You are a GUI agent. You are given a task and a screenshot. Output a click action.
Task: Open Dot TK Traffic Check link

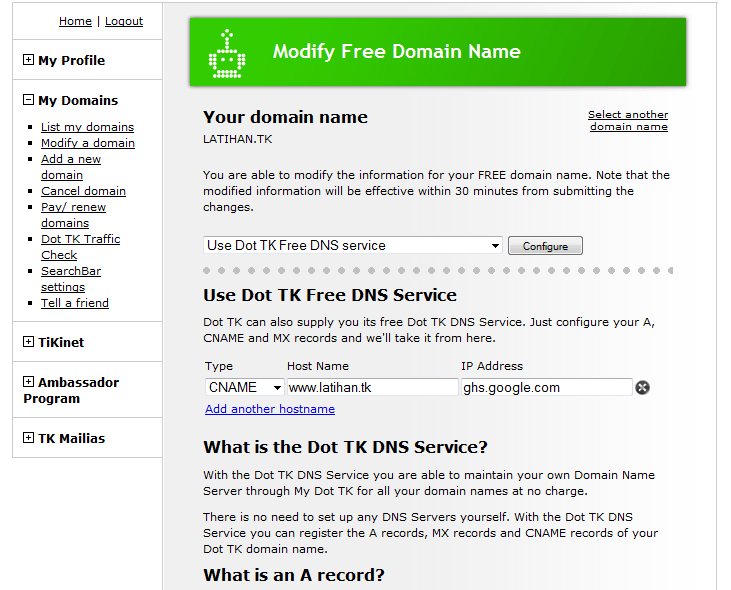pos(81,247)
